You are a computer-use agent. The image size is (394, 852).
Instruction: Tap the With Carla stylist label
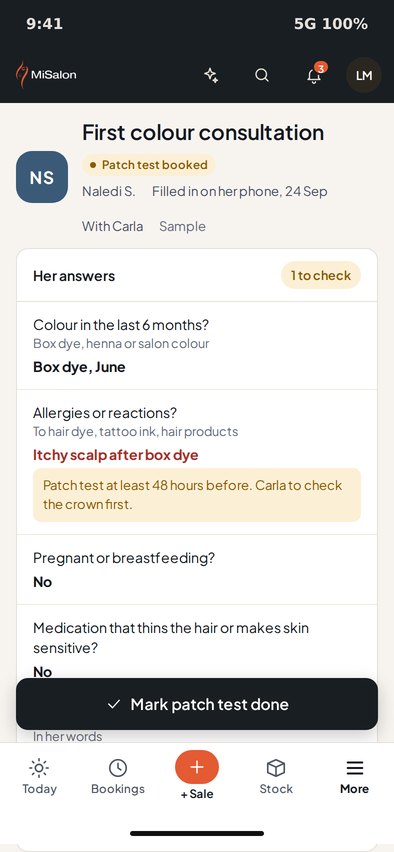112,226
